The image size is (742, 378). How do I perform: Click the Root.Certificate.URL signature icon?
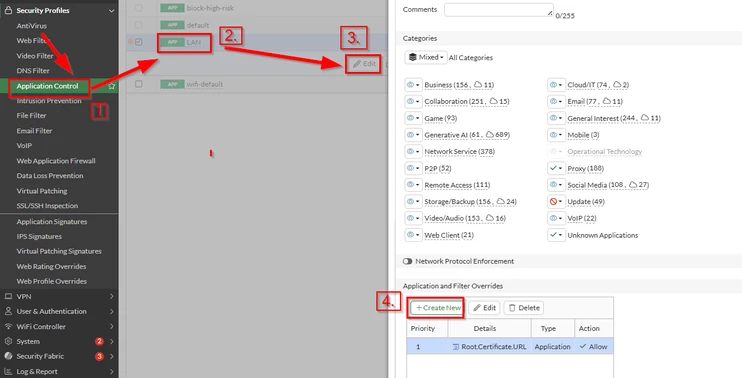click(x=456, y=347)
